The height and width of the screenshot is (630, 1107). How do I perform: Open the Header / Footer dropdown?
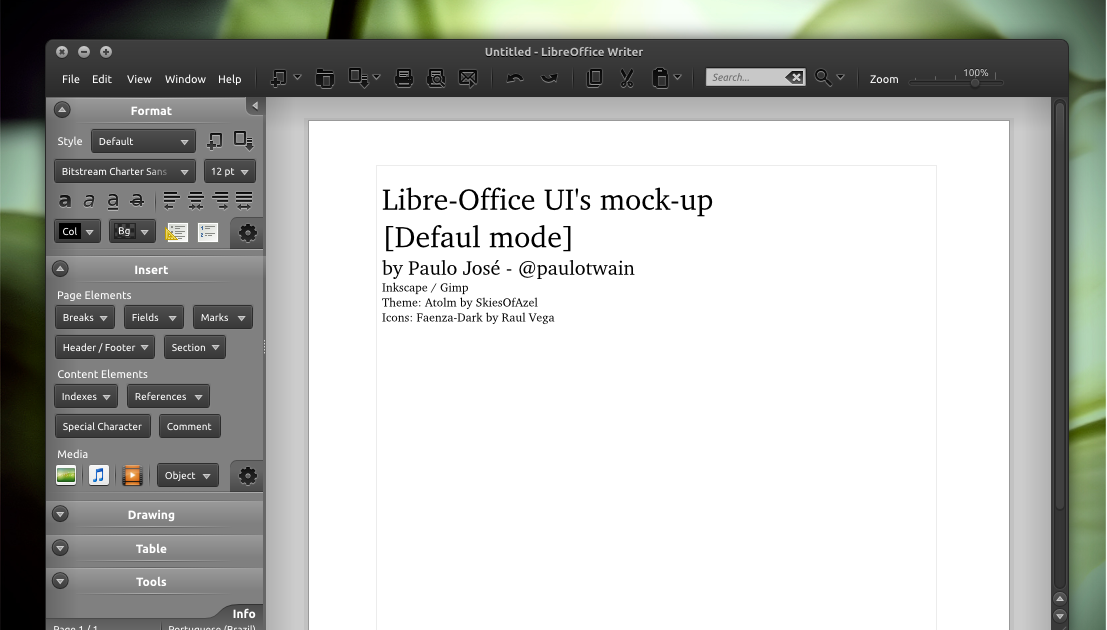pyautogui.click(x=105, y=347)
